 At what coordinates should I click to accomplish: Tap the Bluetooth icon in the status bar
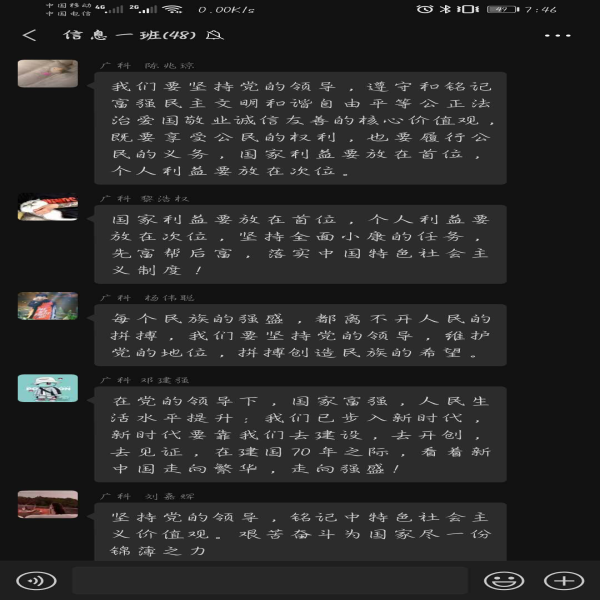tap(445, 9)
